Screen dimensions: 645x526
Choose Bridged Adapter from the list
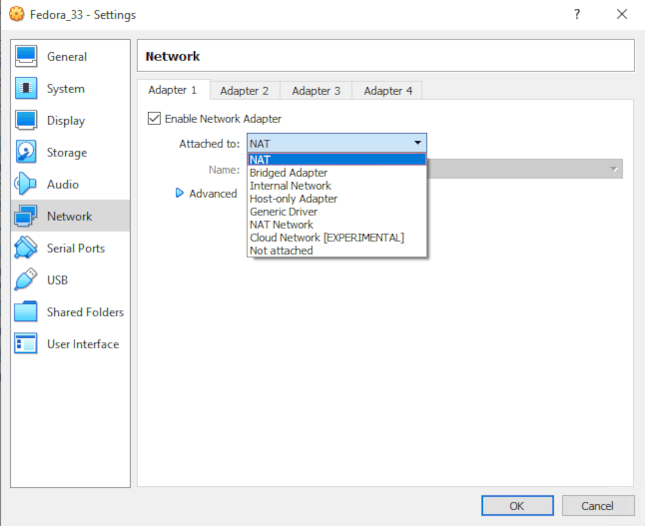click(x=288, y=173)
